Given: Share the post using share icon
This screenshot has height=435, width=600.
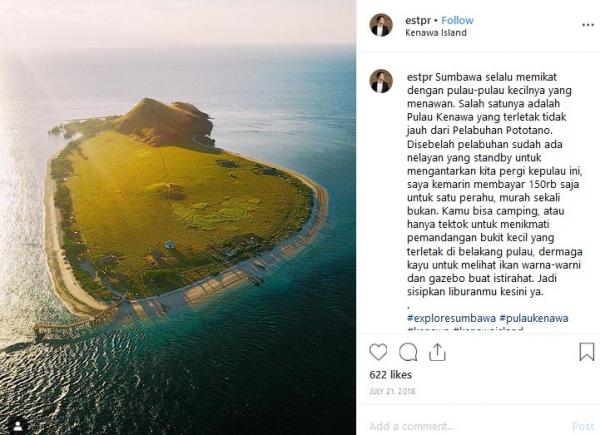Looking at the screenshot, I should (437, 352).
